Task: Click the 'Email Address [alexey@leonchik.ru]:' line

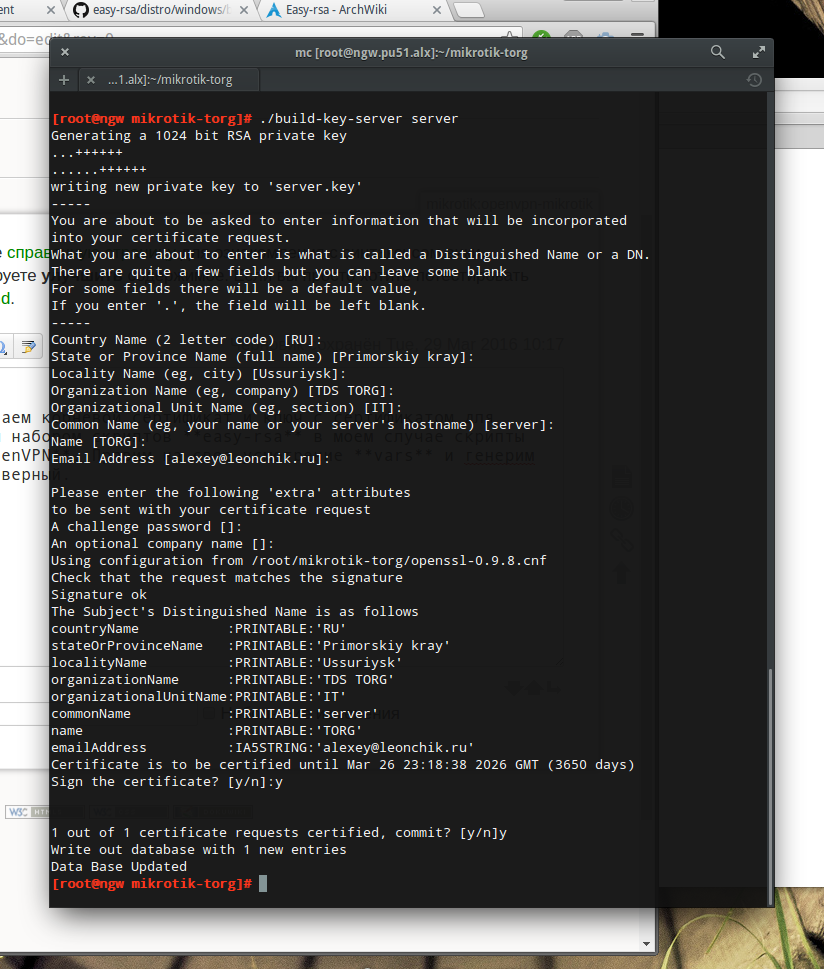Action: click(190, 459)
